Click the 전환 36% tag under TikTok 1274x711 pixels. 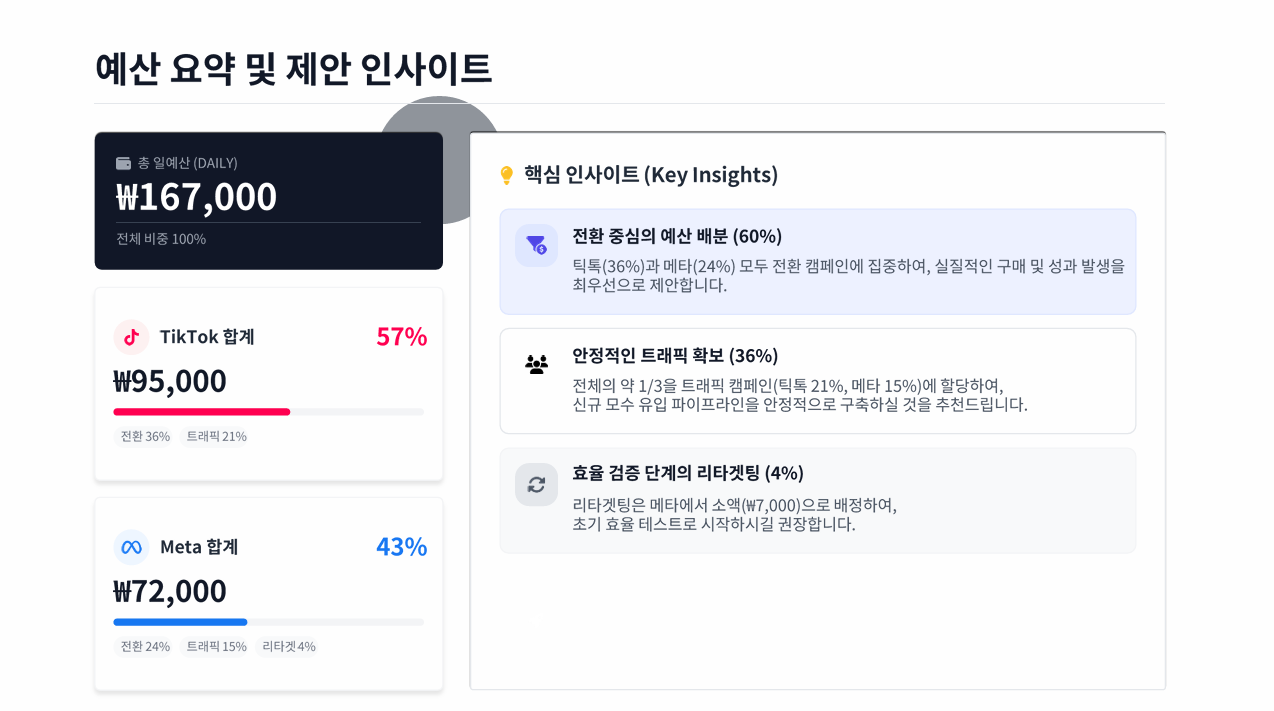pos(145,436)
